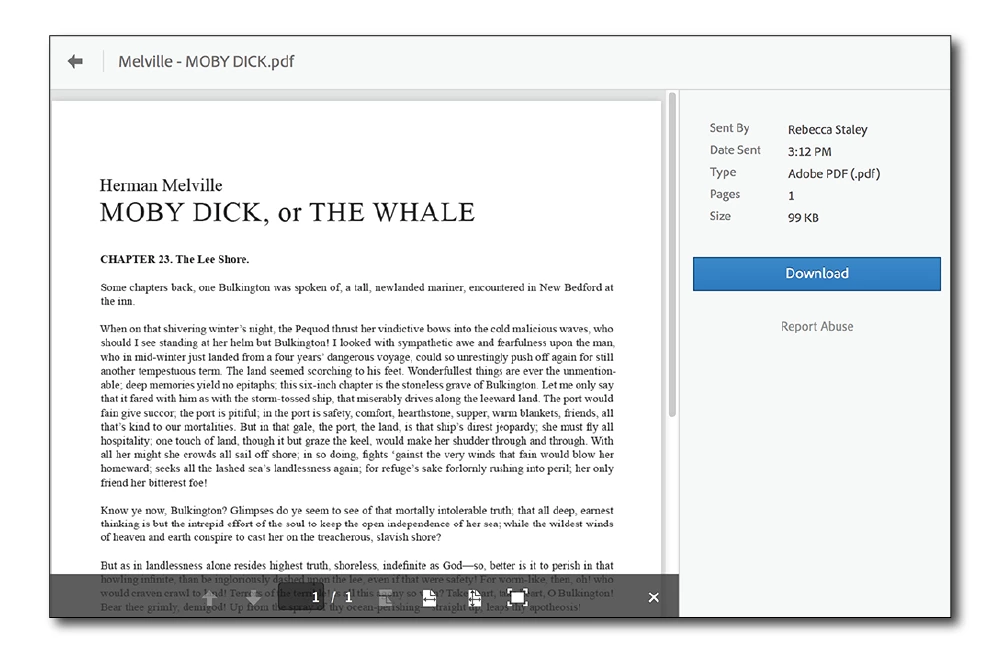
Task: Click the next page down arrow
Action: (253, 598)
